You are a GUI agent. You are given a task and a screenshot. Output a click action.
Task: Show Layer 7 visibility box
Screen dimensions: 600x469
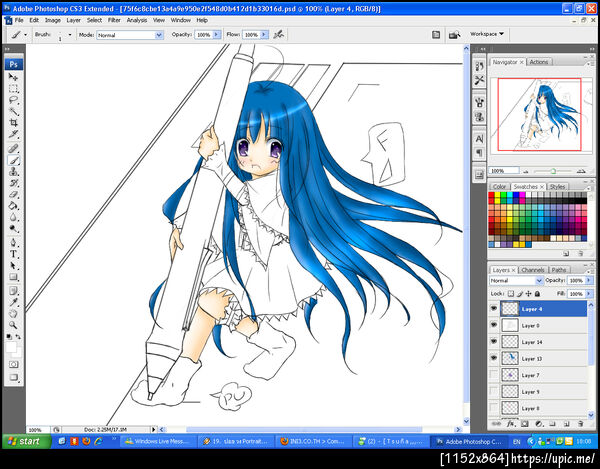[x=494, y=375]
